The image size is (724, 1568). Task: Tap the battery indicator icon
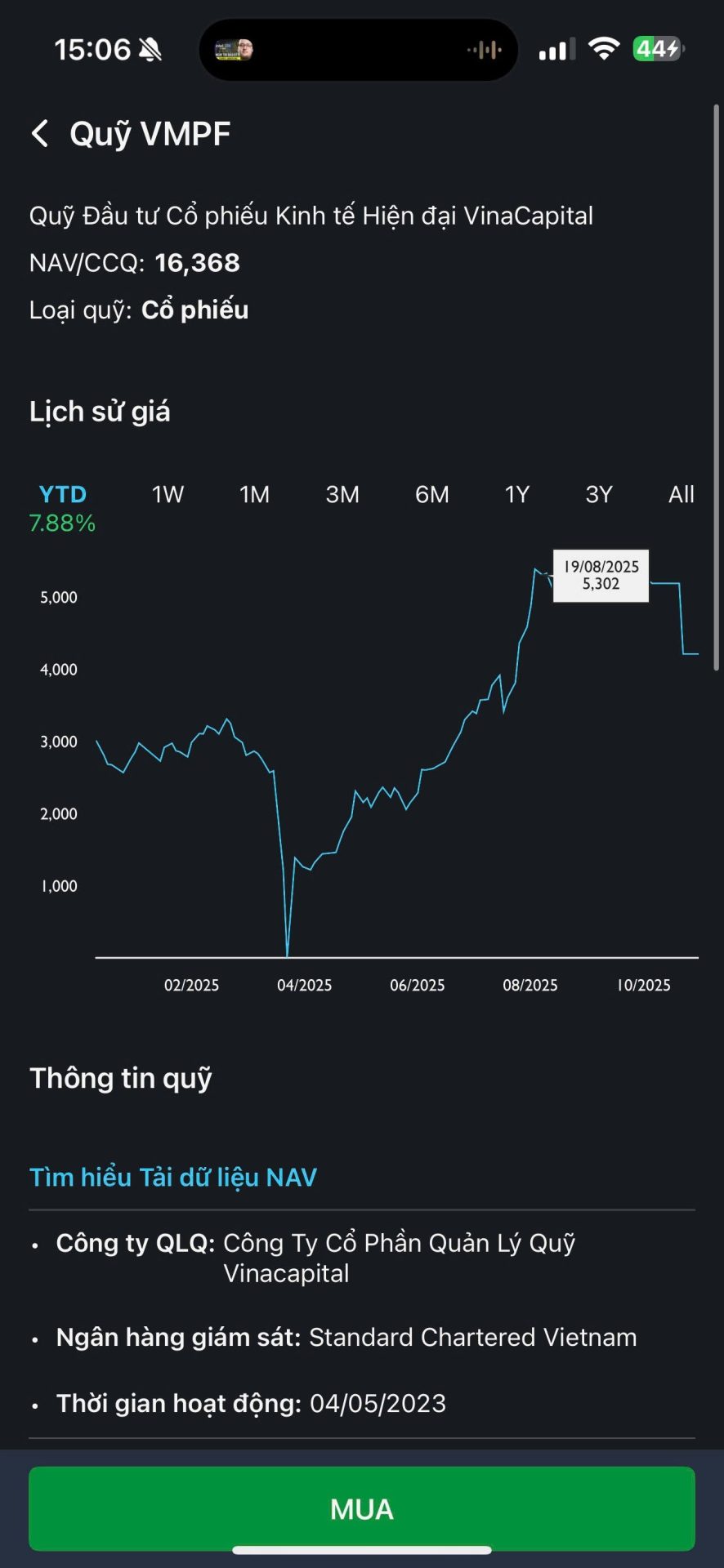pos(659,49)
